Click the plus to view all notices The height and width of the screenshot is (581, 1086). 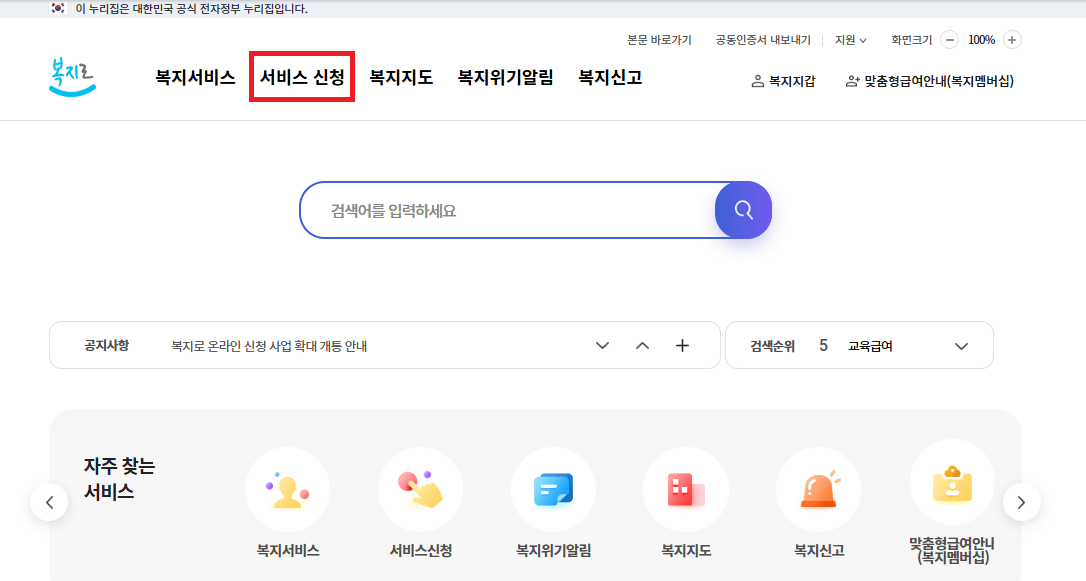click(682, 344)
